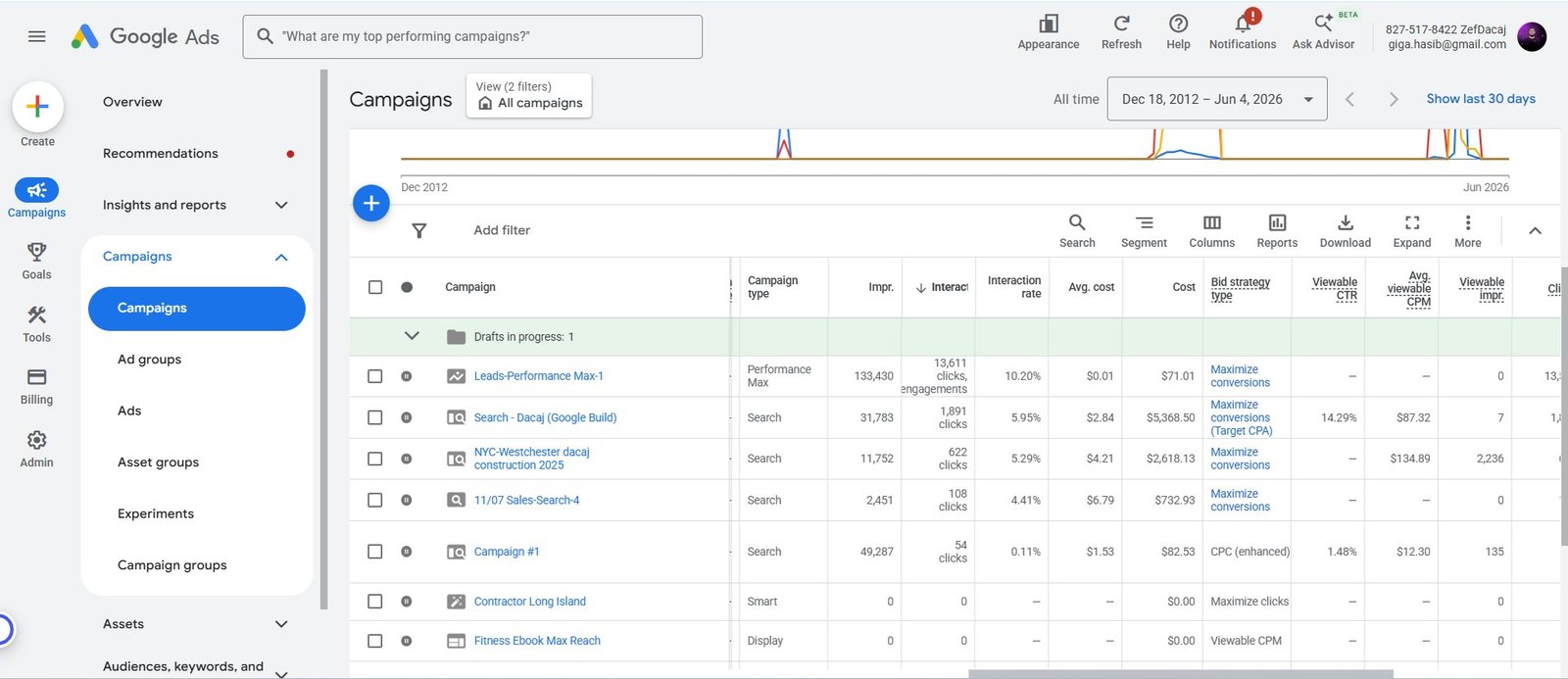The image size is (1568, 679).
Task: Sort by the Interactions column header
Action: click(x=942, y=287)
